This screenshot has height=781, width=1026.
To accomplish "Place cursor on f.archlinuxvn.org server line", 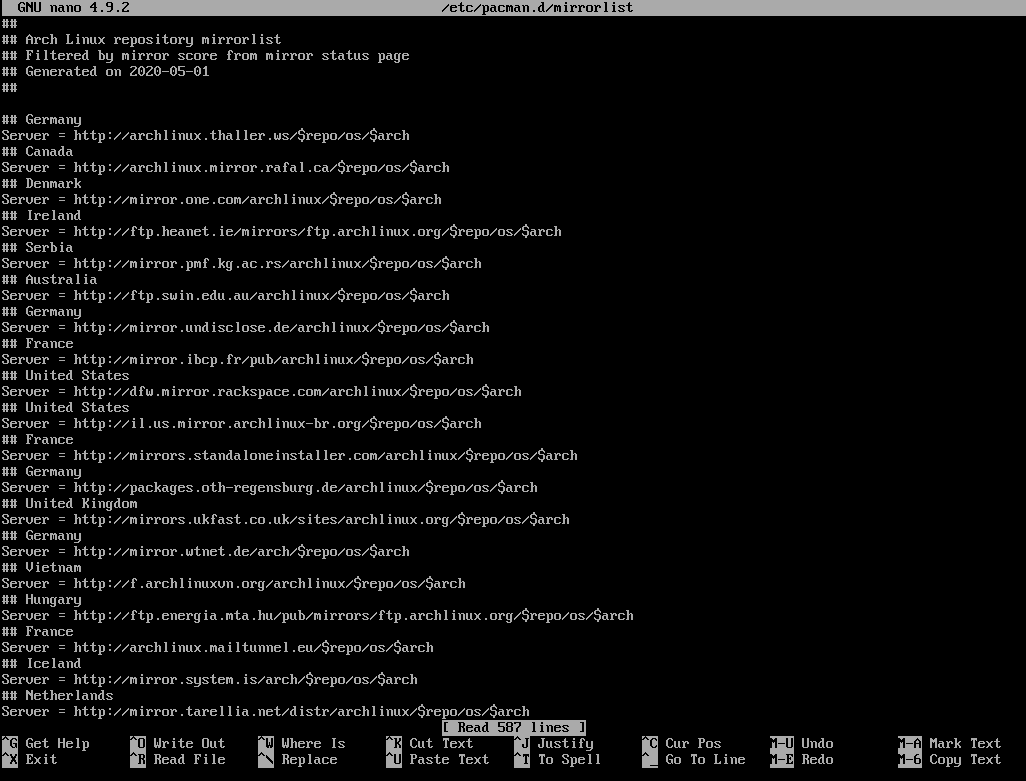I will pos(234,584).
